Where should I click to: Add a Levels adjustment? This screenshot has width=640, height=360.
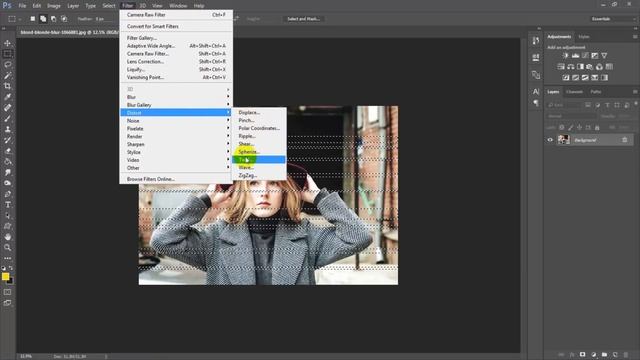pyautogui.click(x=575, y=56)
